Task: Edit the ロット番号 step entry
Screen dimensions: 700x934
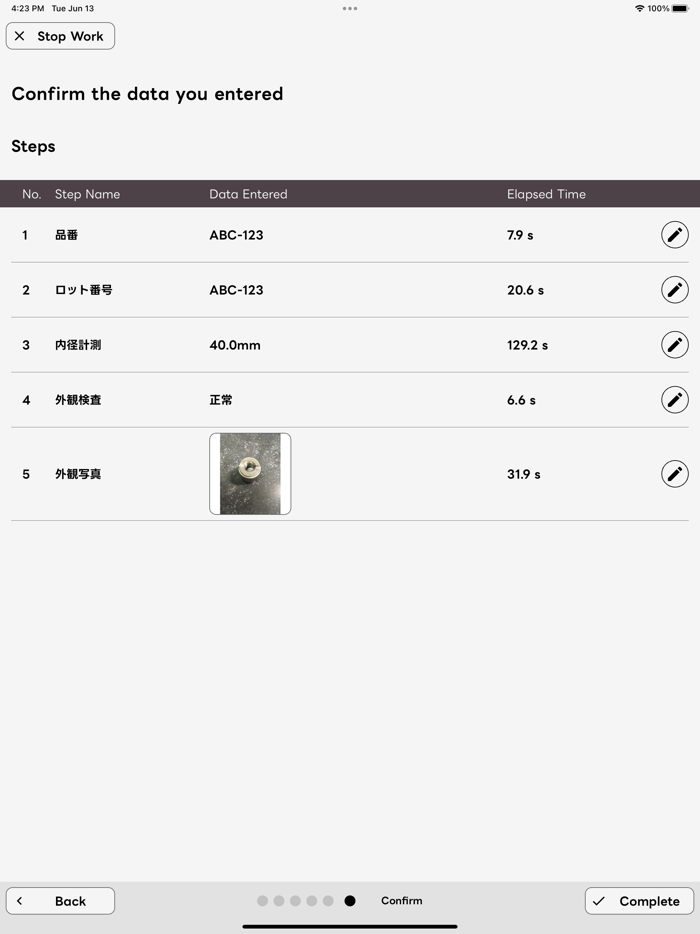Action: (675, 290)
